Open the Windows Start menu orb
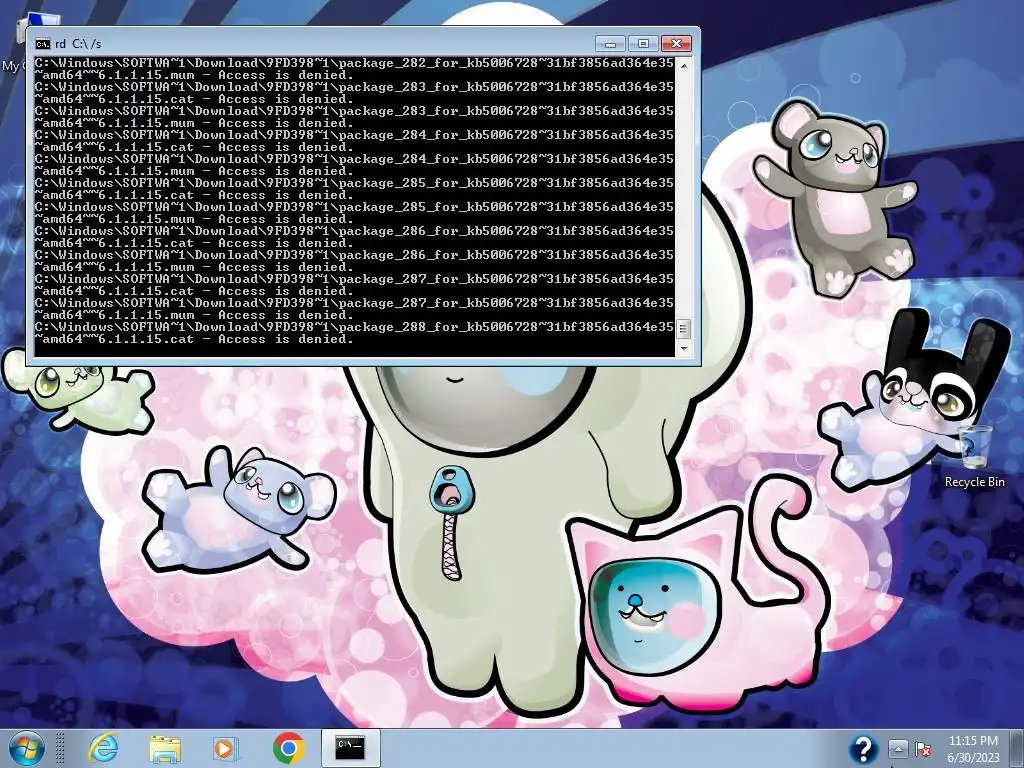Screen dimensions: 1024x768 (27, 748)
